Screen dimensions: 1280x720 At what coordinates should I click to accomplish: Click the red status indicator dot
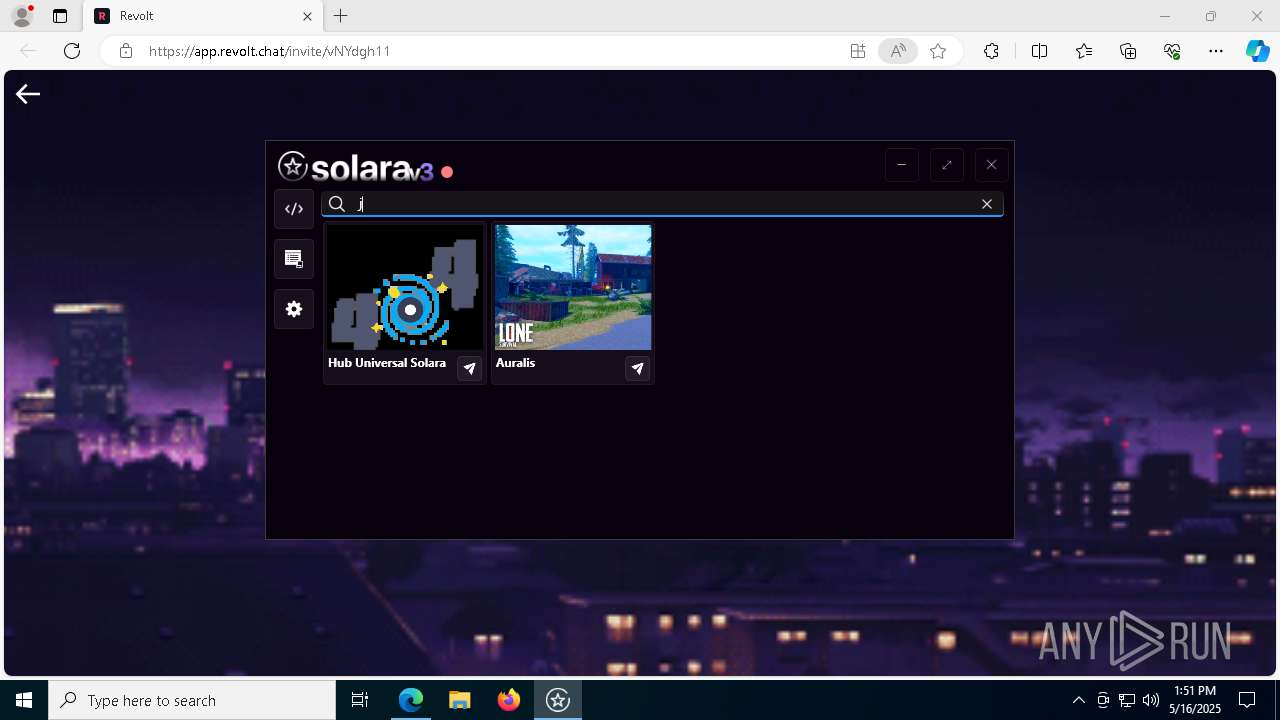tap(447, 172)
